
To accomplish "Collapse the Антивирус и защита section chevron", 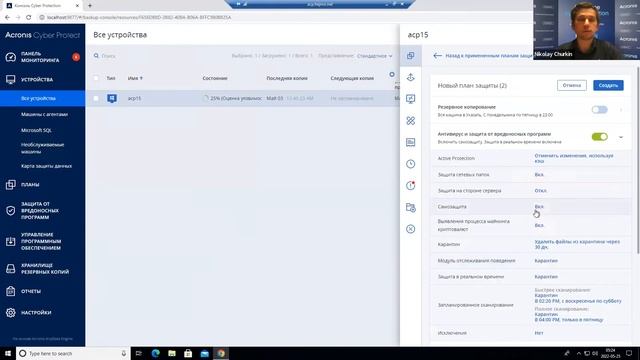I will pos(621,137).
